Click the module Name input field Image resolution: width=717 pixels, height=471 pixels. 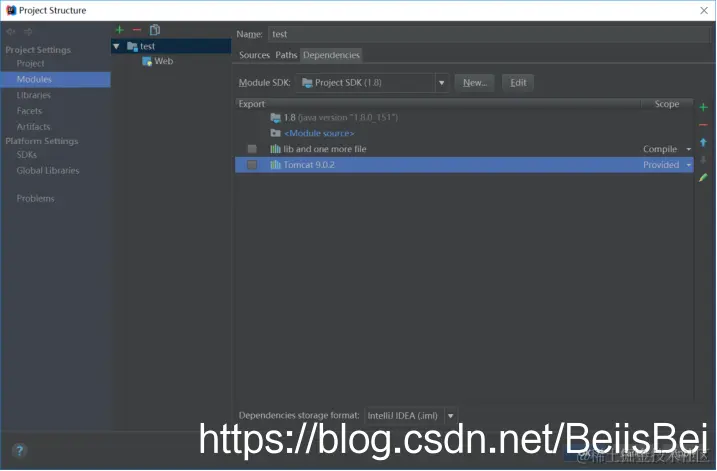[x=488, y=34]
